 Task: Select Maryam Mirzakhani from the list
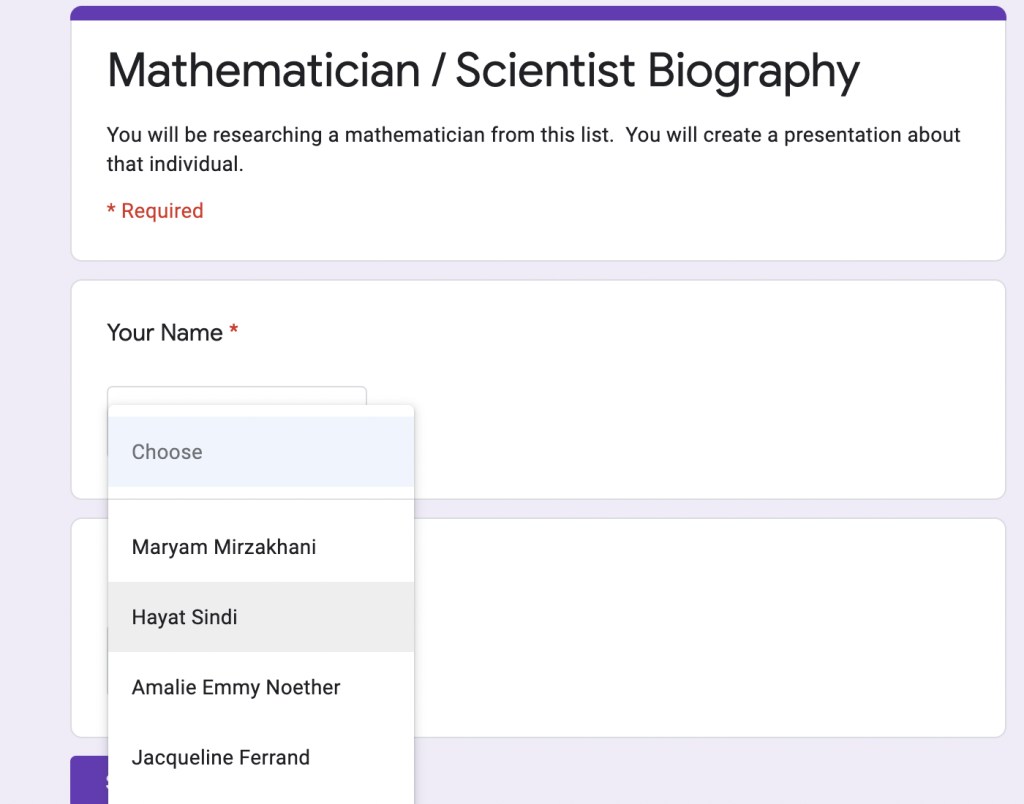click(x=224, y=547)
